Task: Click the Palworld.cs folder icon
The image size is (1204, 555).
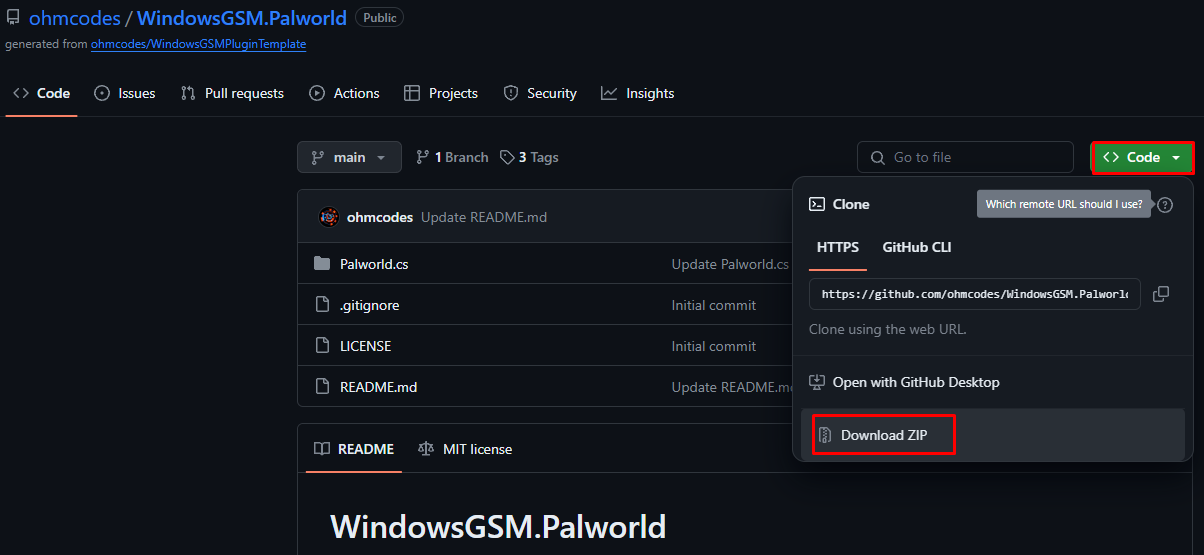Action: click(x=322, y=264)
